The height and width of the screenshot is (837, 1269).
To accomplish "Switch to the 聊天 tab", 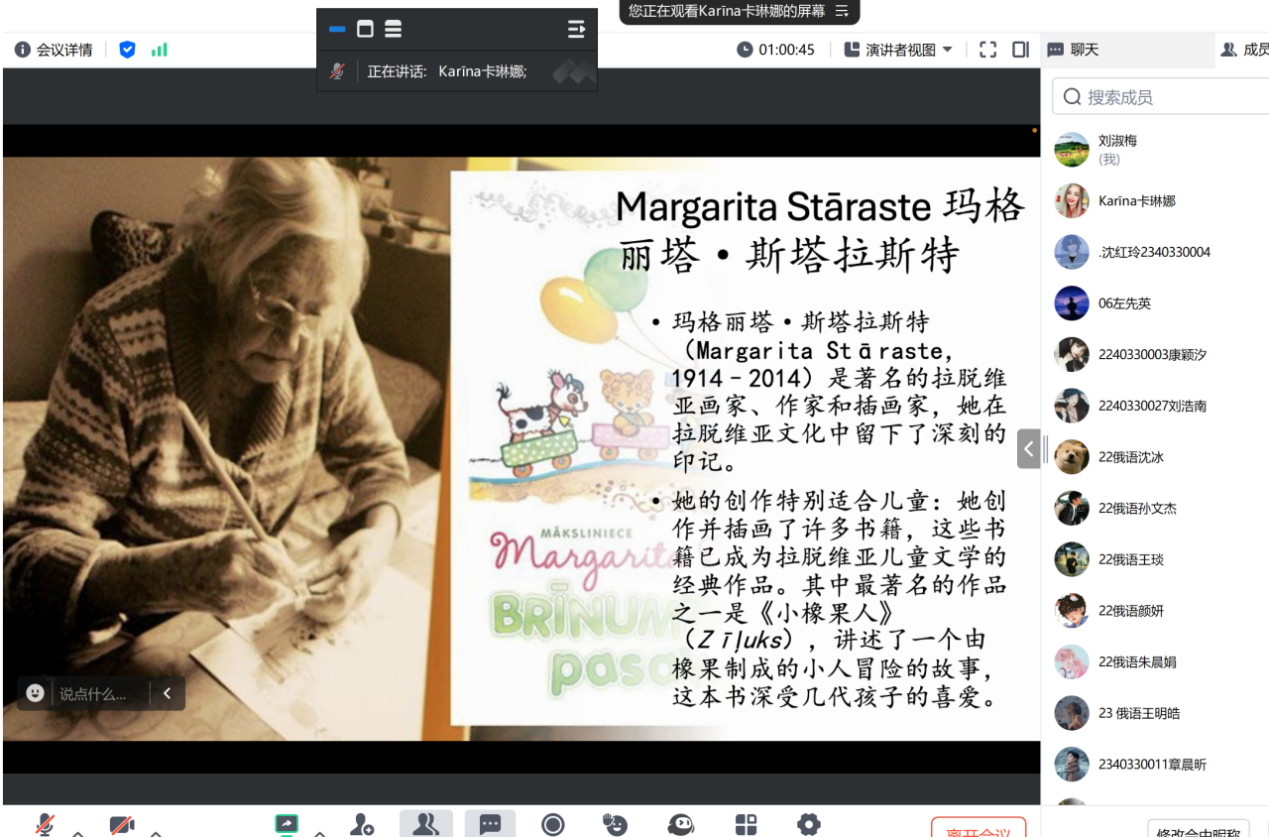I will point(1074,49).
